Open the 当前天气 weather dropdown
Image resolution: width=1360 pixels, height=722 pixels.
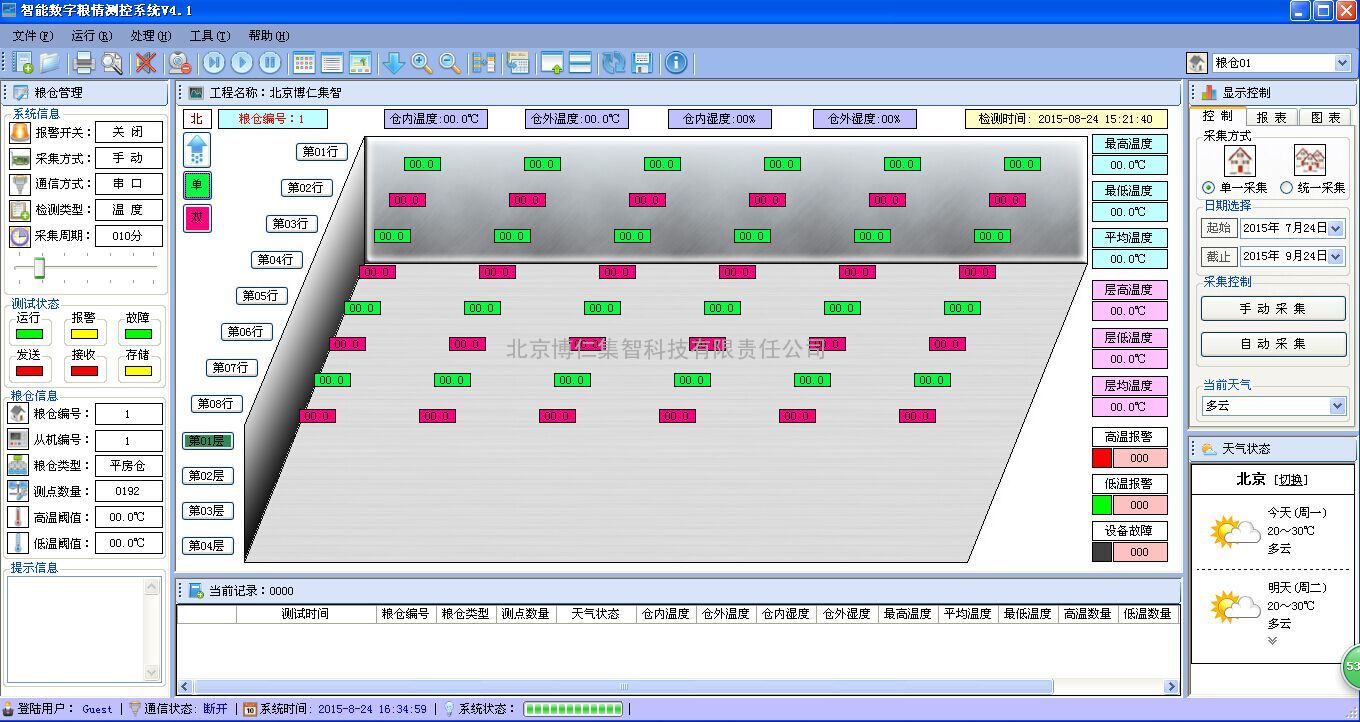point(1337,406)
